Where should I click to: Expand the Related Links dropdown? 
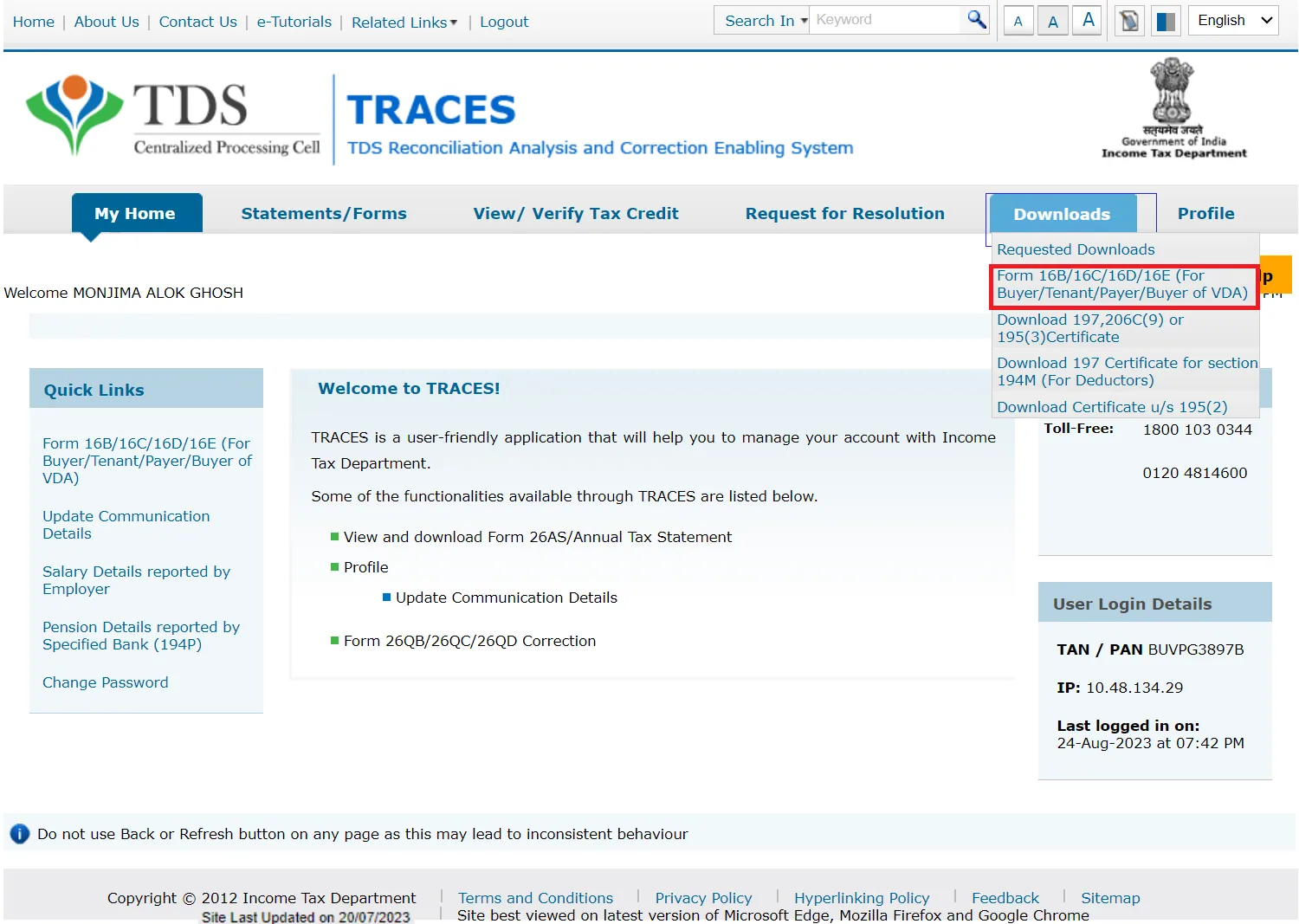(404, 22)
